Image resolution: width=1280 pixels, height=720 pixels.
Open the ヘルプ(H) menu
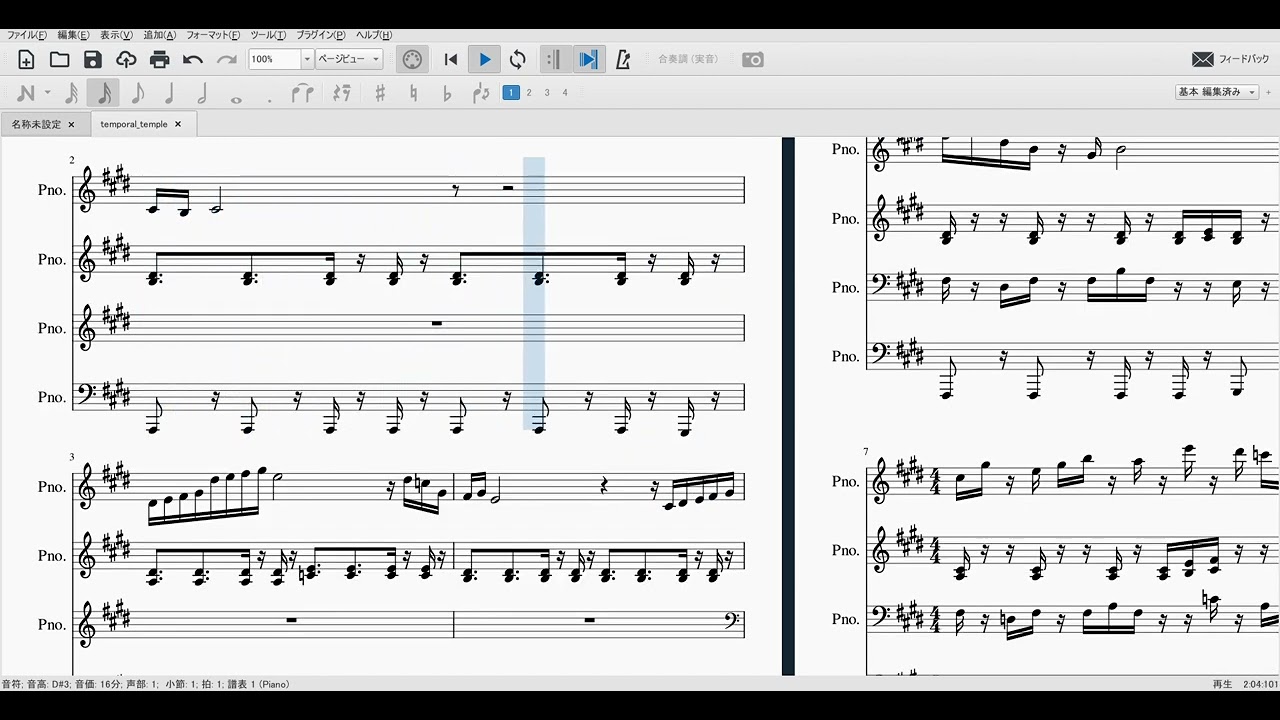374,35
